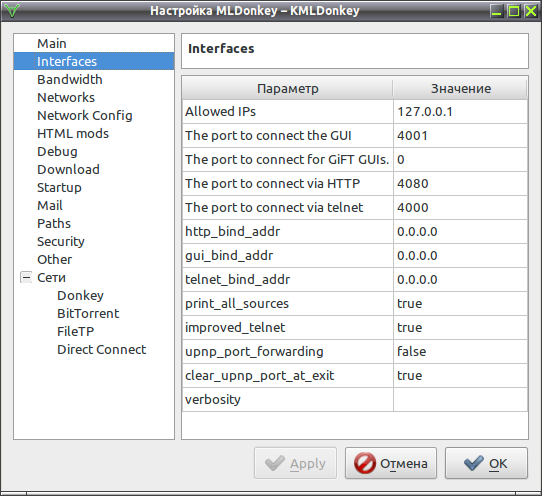
Task: Edit gui_bind_addr value cell
Action: 460,255
